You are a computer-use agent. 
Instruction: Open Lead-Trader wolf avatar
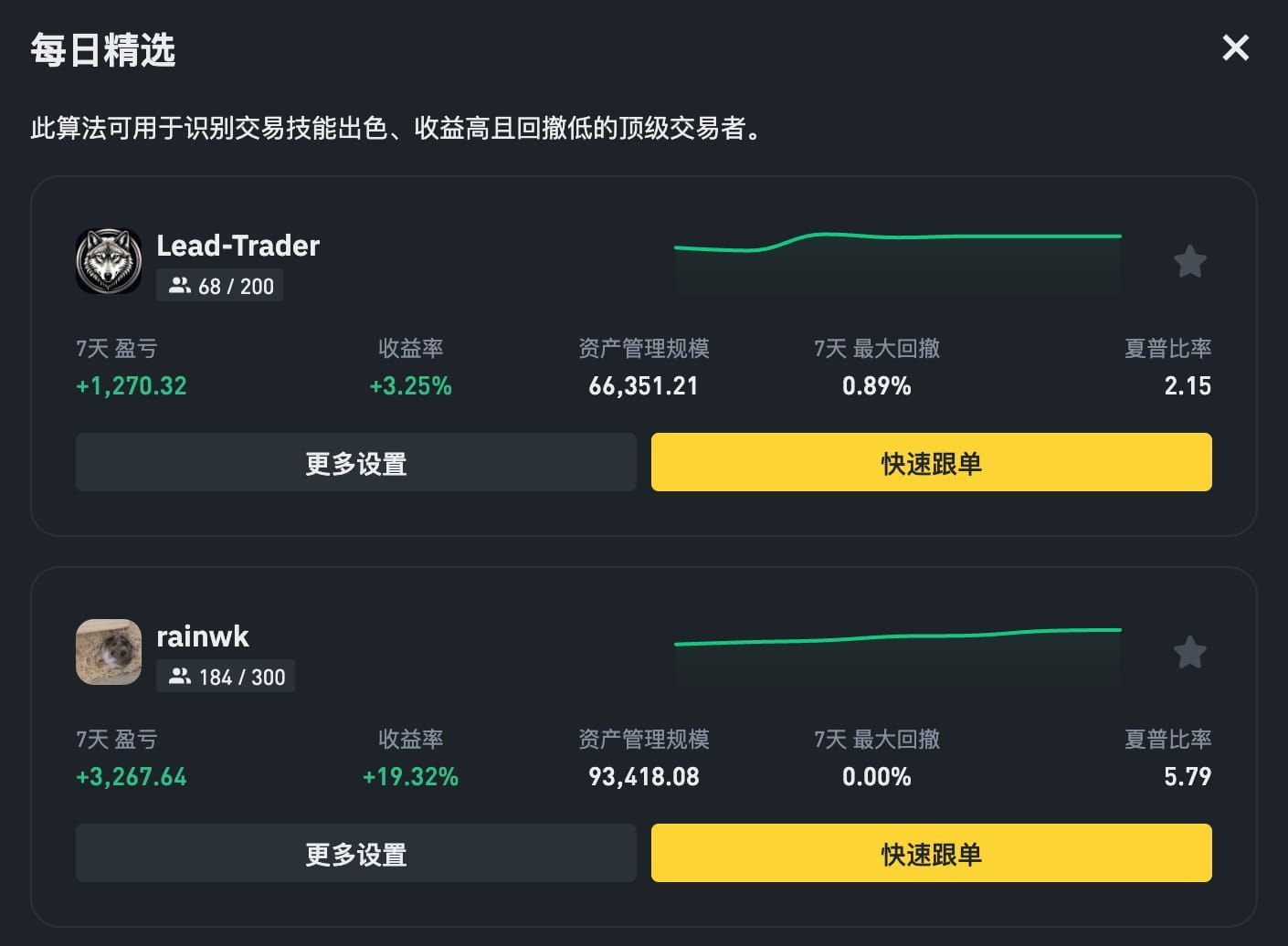109,261
